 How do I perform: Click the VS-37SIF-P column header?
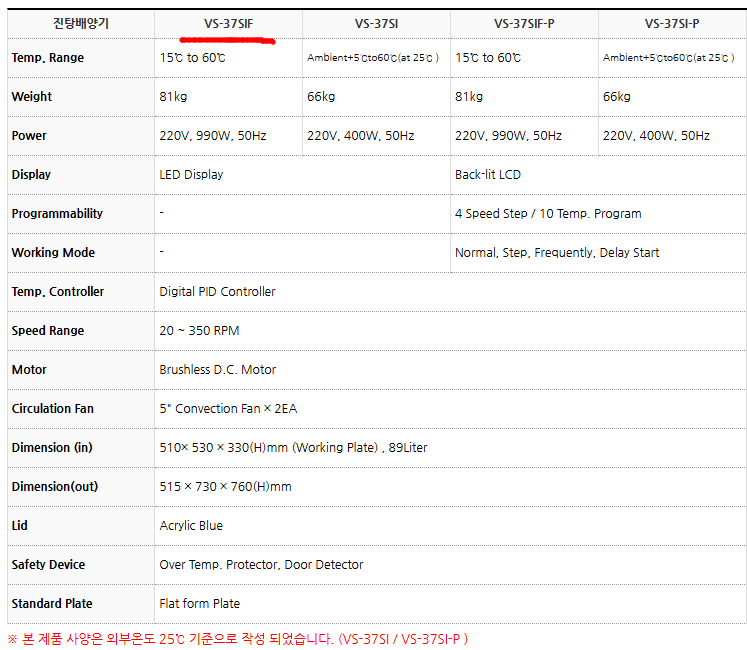[524, 22]
